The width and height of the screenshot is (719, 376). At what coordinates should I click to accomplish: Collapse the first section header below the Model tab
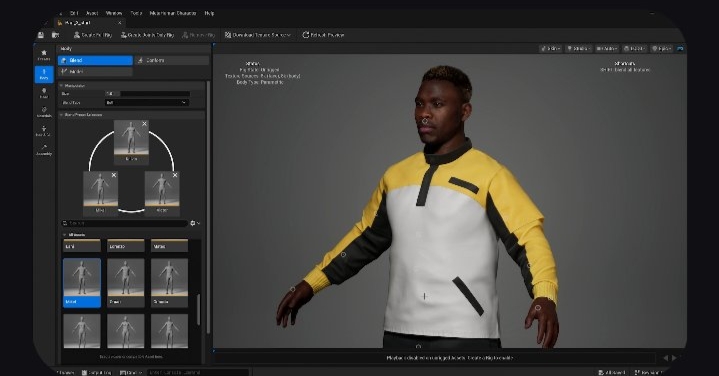pos(131,86)
